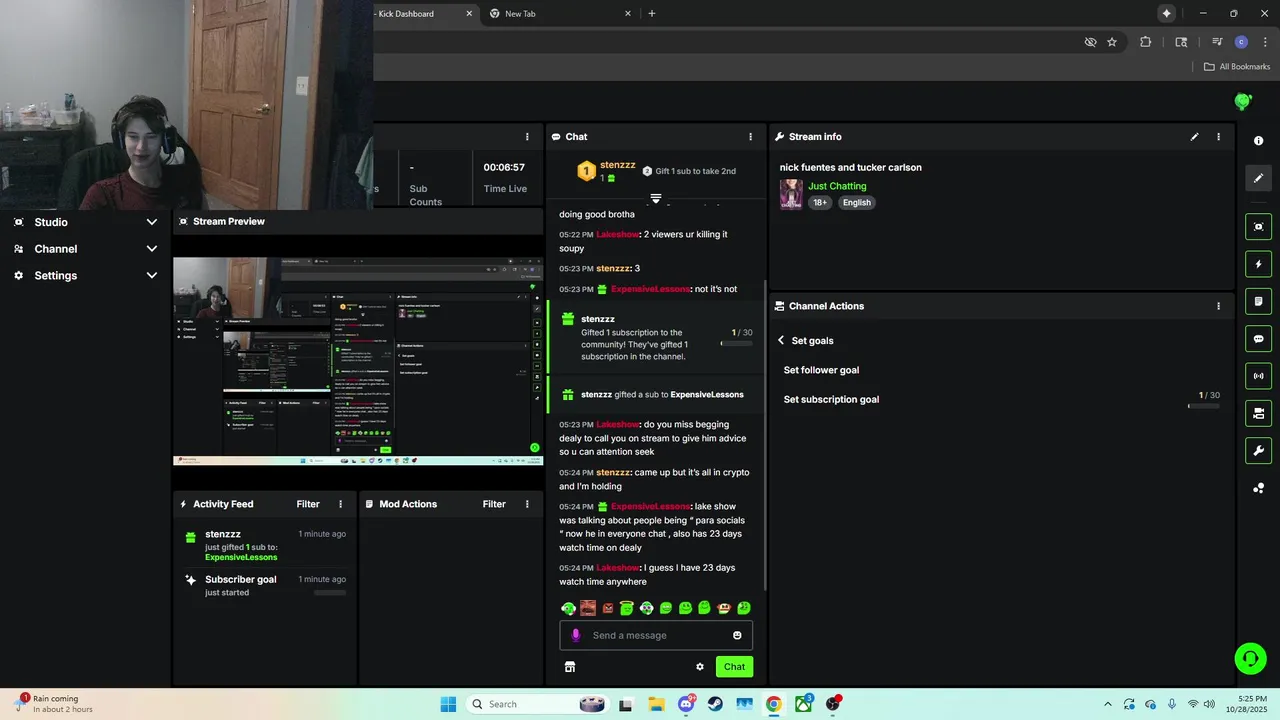
Task: Open the Activity Feed three-dot menu
Action: [x=340, y=504]
